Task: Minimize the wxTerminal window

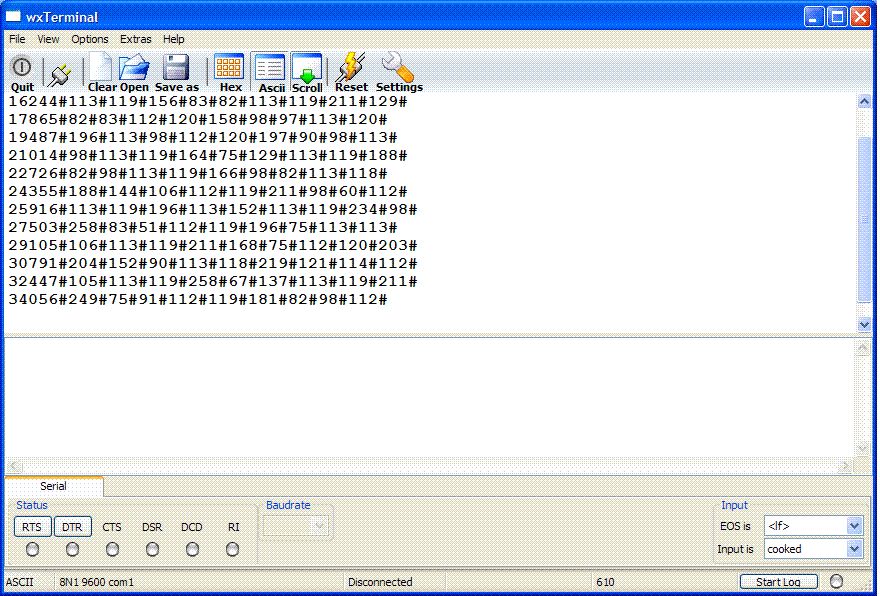Action: tap(814, 17)
